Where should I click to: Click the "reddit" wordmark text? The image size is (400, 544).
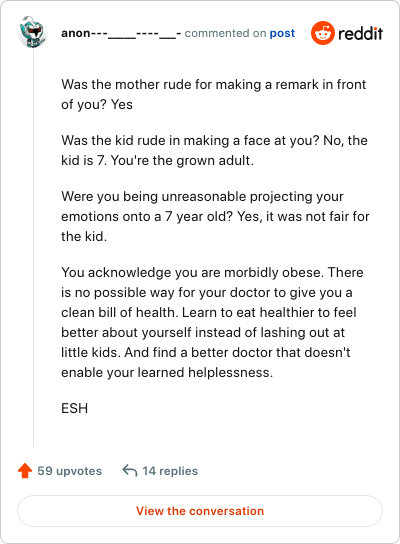[x=360, y=33]
